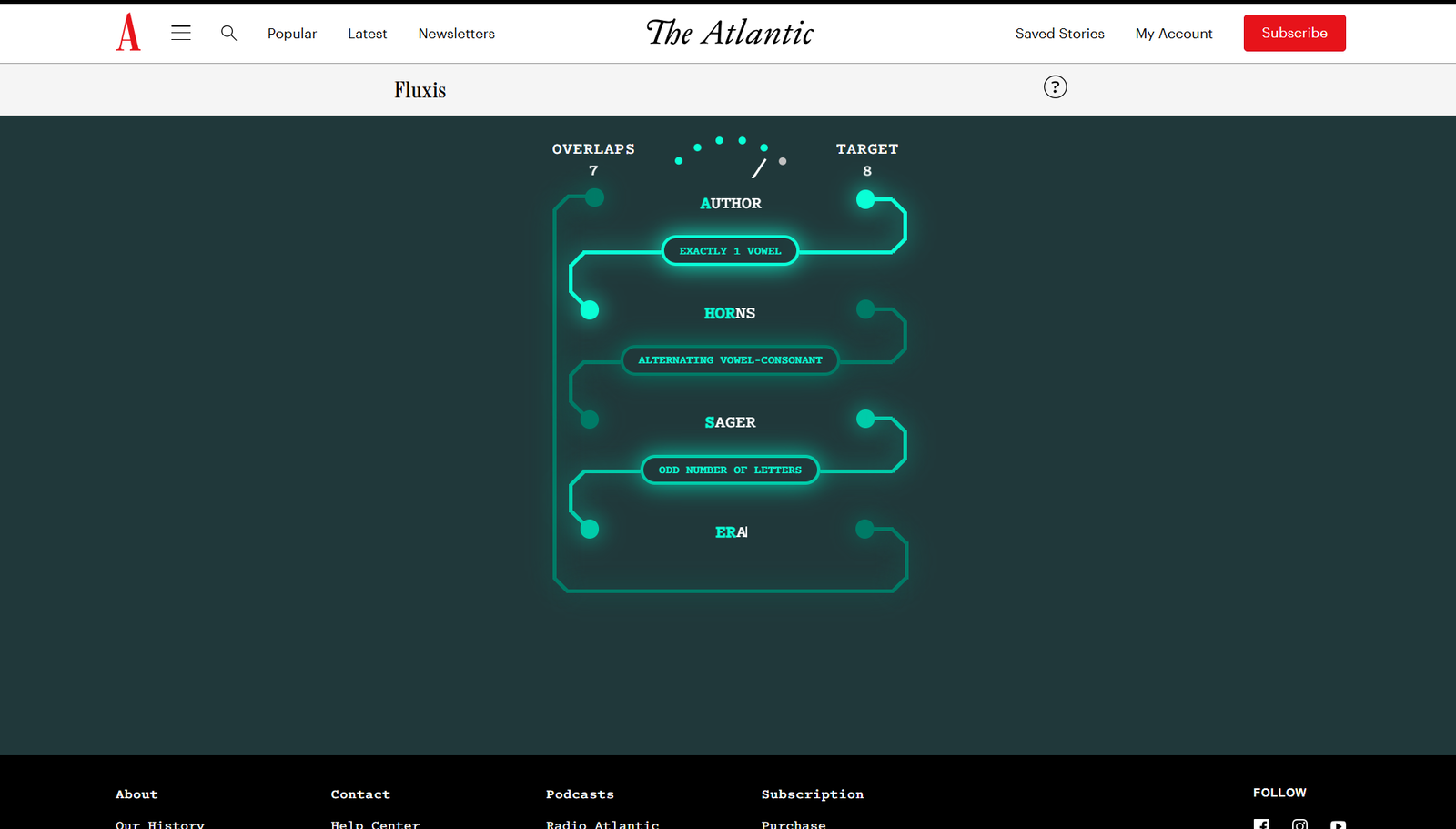The image size is (1456, 829).
Task: Go to the Latest section
Action: [x=367, y=34]
